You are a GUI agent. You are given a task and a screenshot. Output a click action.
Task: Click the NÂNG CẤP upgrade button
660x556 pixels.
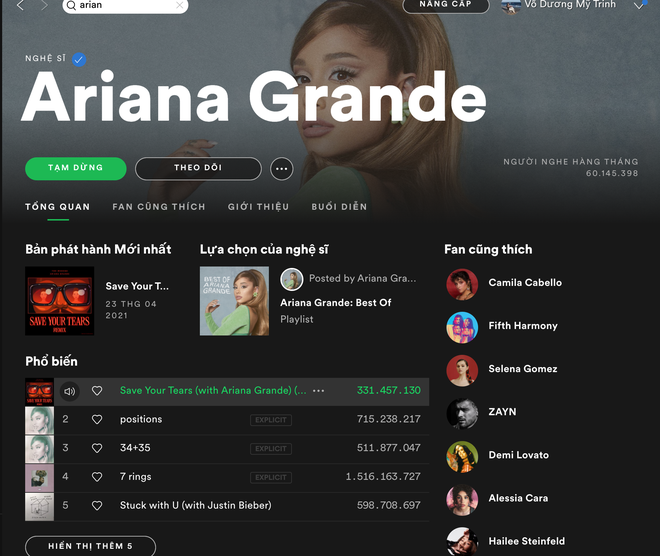click(x=446, y=5)
